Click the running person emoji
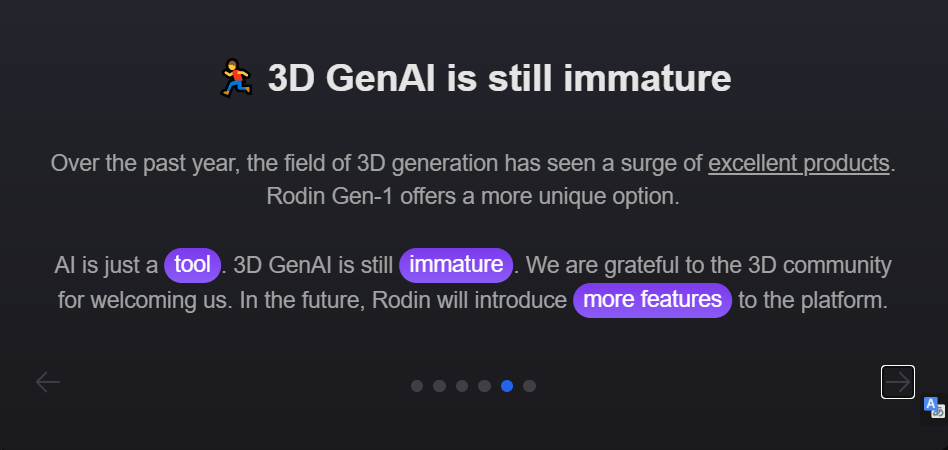This screenshot has height=450, width=948. coord(236,78)
